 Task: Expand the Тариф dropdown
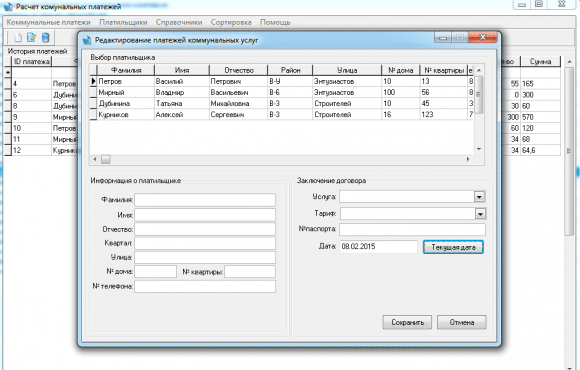click(480, 213)
